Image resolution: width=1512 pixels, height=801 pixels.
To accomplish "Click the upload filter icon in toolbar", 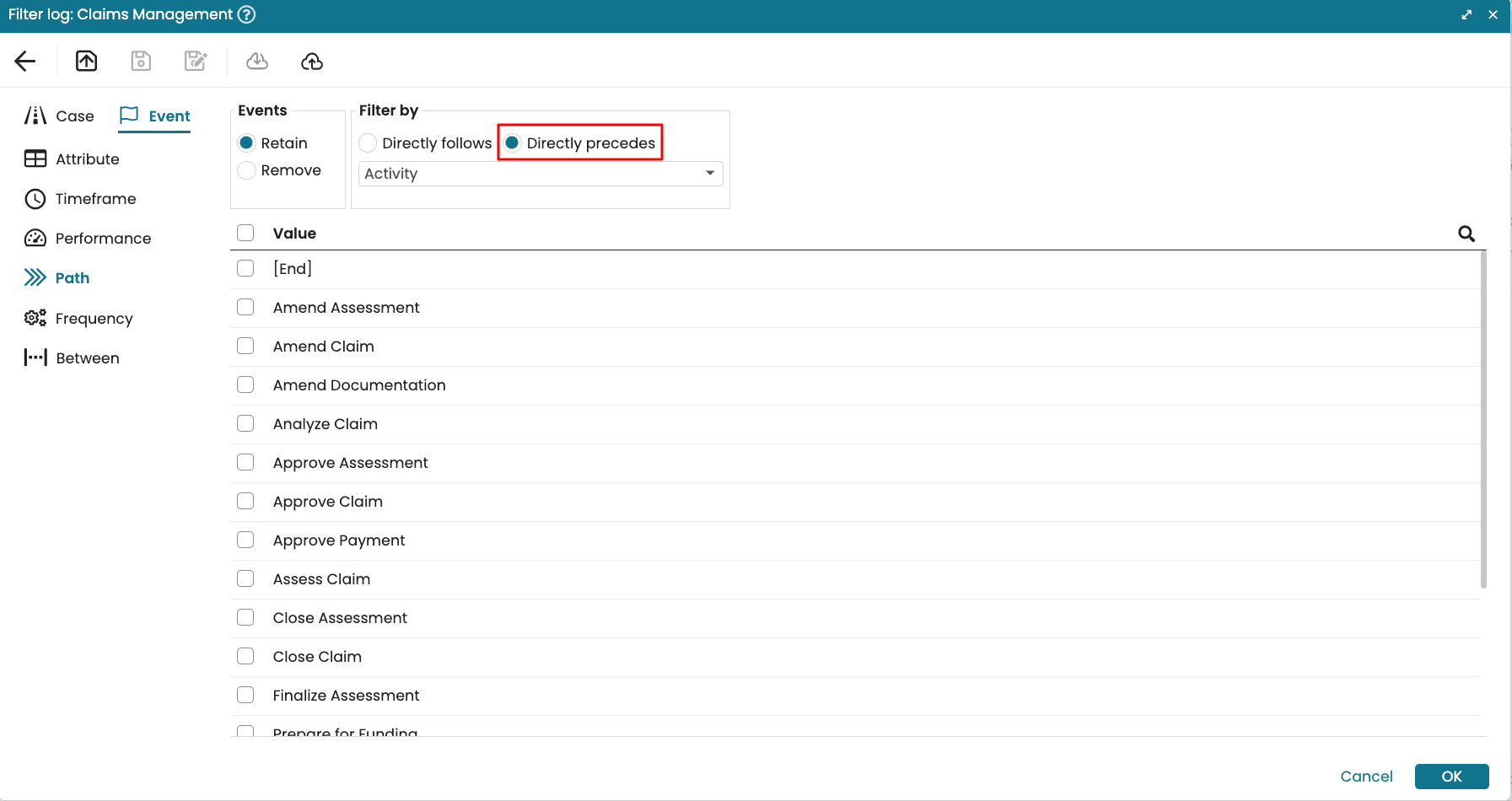I will point(86,61).
